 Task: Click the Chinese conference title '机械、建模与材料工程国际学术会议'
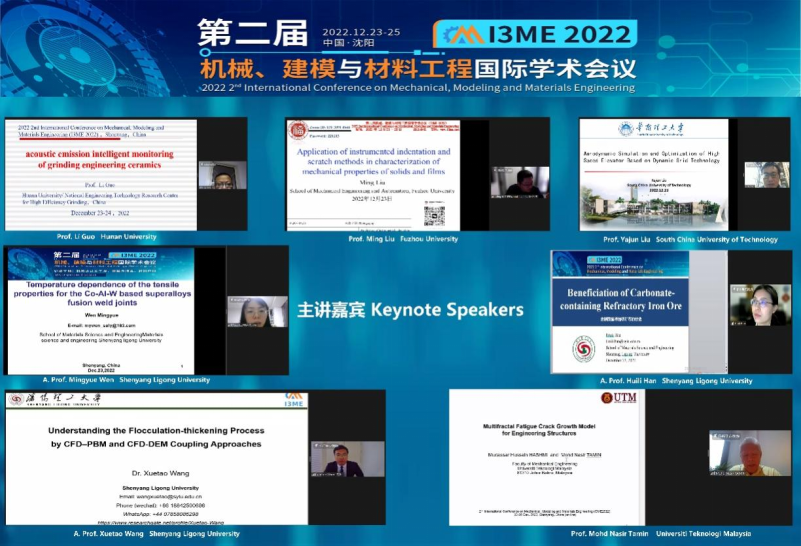pyautogui.click(x=417, y=69)
